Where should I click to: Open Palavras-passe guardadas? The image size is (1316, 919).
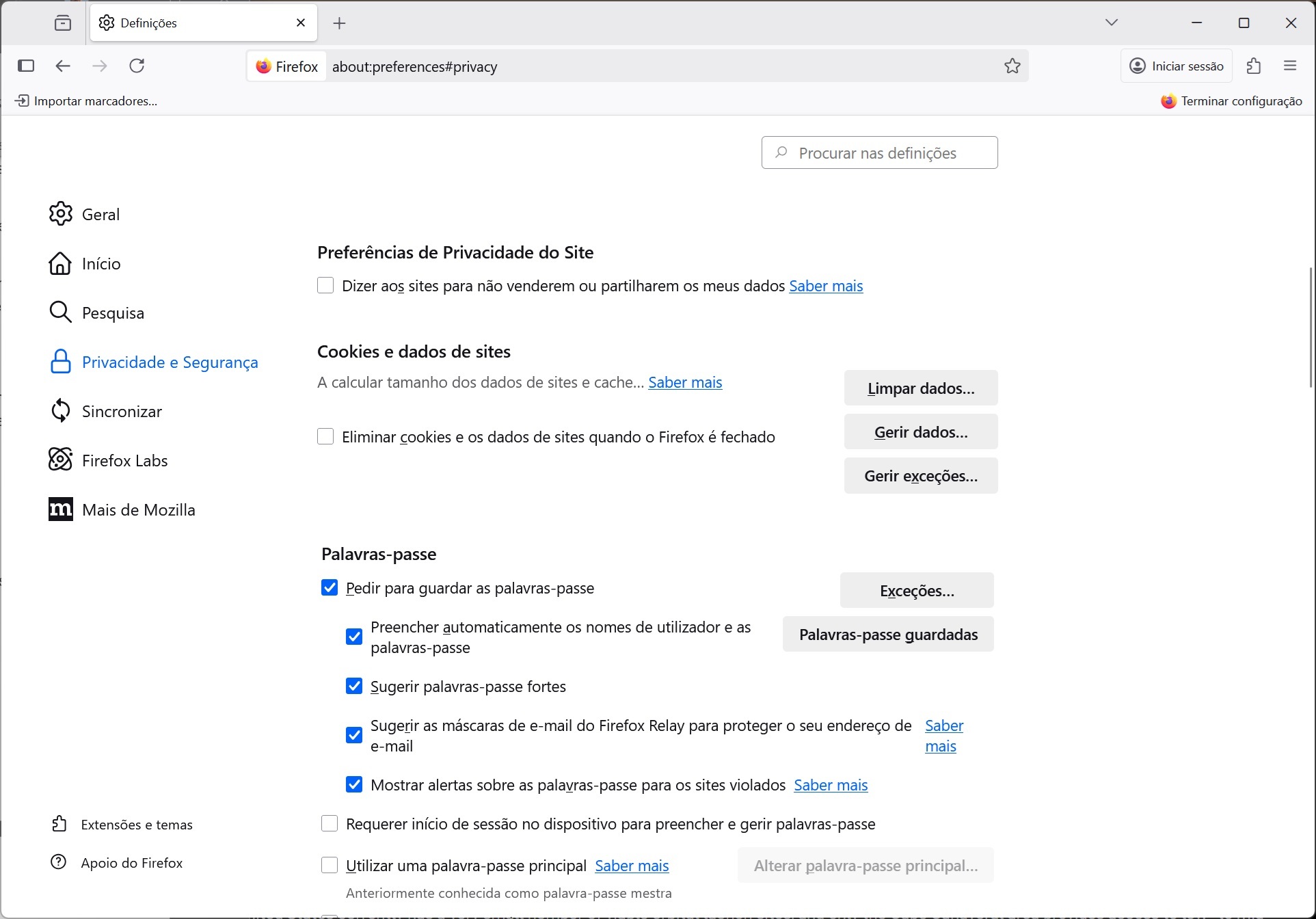click(887, 634)
